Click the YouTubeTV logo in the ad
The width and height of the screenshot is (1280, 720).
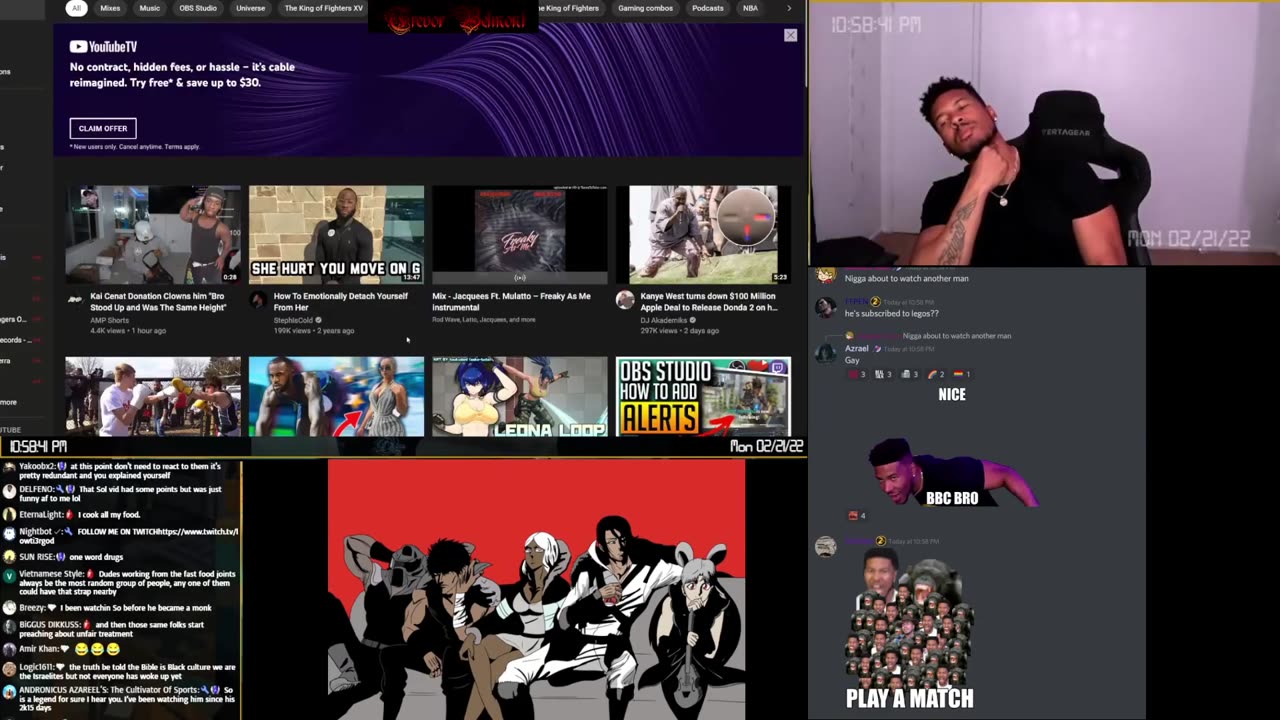pyautogui.click(x=103, y=46)
